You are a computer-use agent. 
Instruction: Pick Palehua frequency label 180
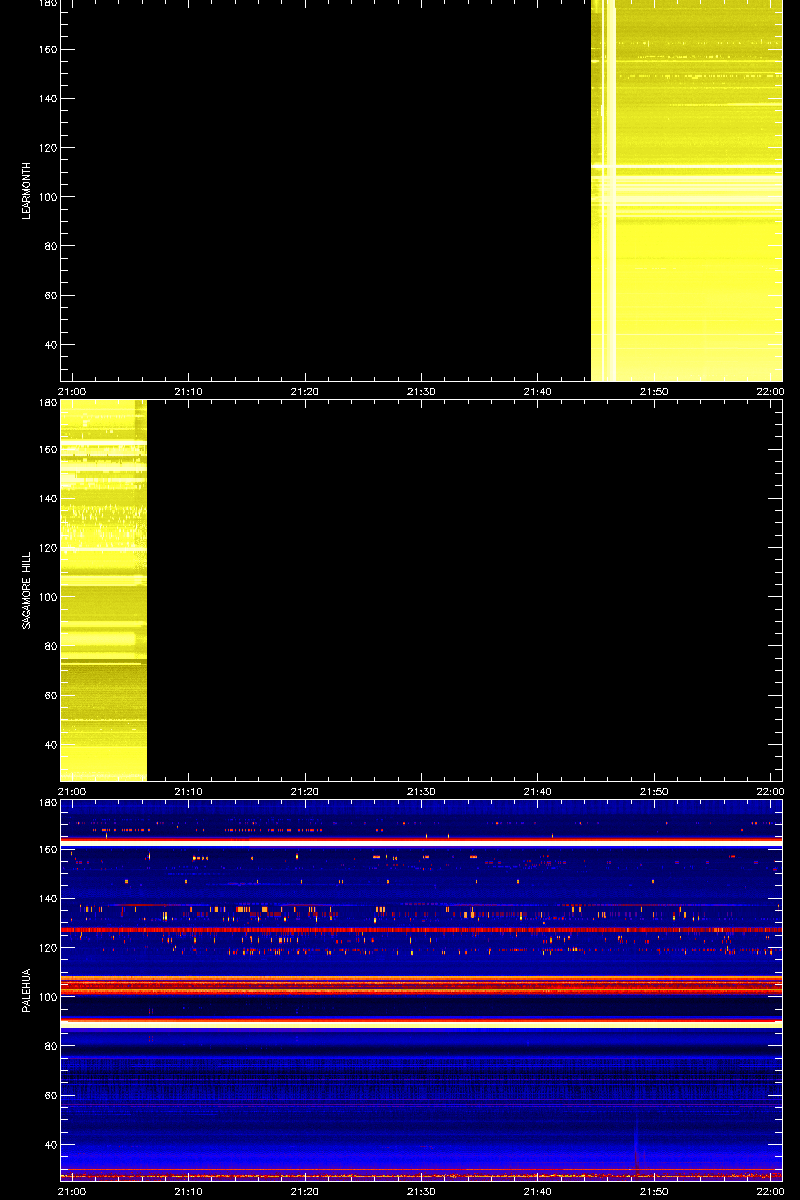tap(46, 803)
